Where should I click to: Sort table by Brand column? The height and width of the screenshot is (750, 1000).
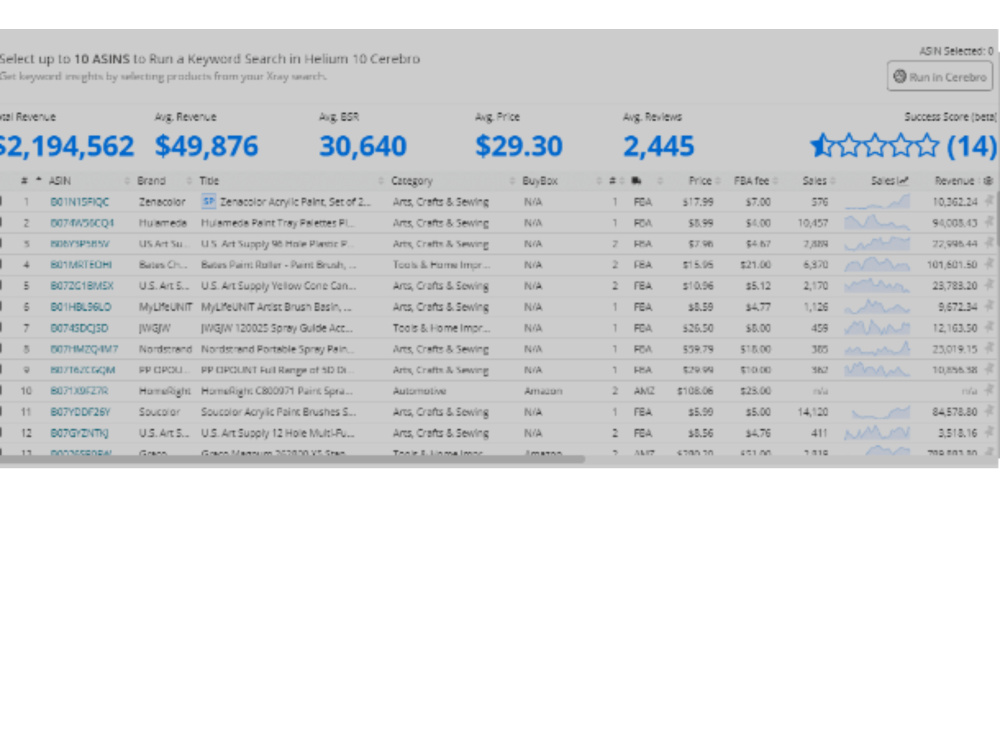click(x=151, y=181)
